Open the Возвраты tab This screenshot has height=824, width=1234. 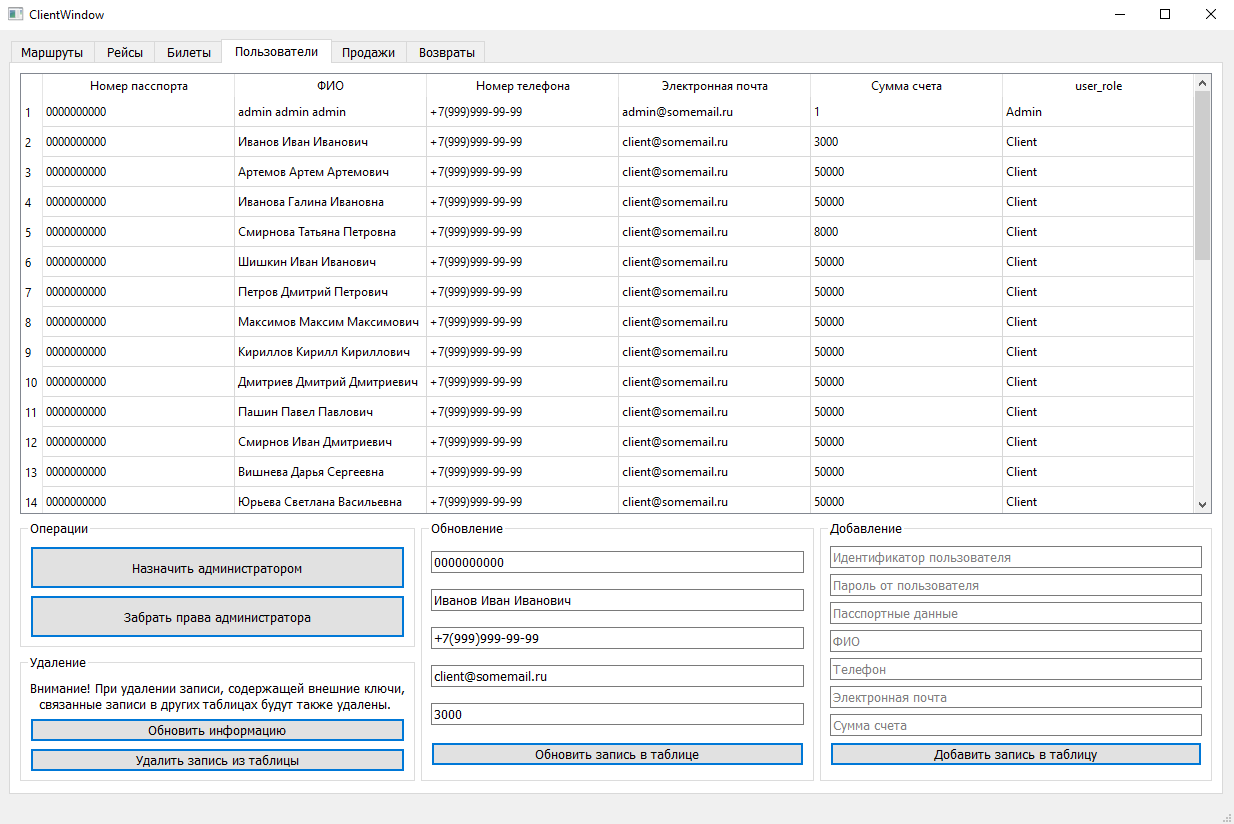(445, 52)
